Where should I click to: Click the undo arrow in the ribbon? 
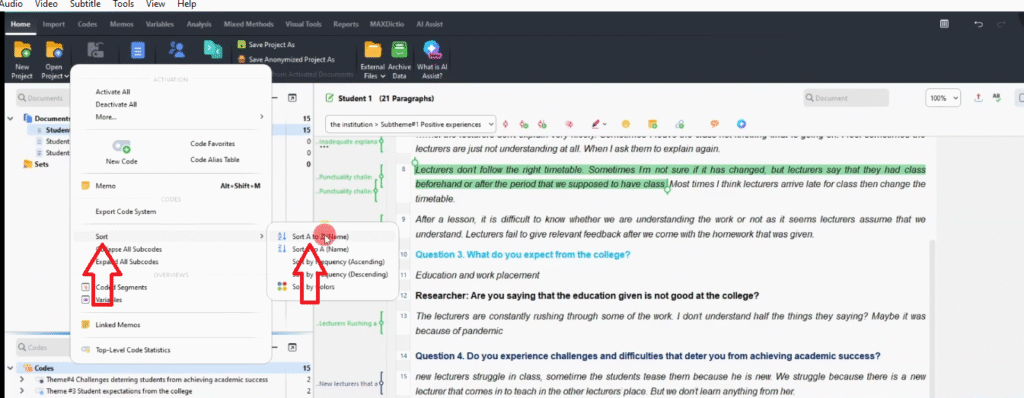[978, 24]
